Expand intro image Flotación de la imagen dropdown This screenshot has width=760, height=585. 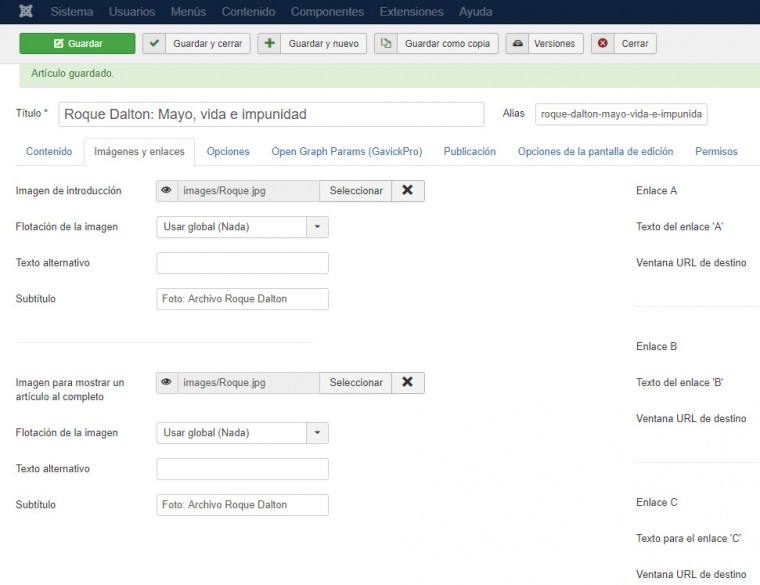[242, 227]
